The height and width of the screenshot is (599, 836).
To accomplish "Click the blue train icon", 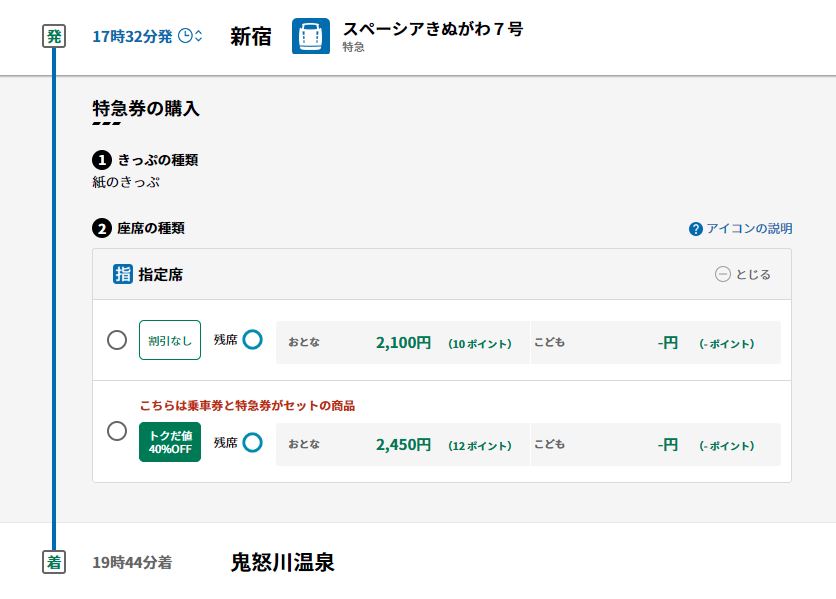I will pyautogui.click(x=311, y=36).
